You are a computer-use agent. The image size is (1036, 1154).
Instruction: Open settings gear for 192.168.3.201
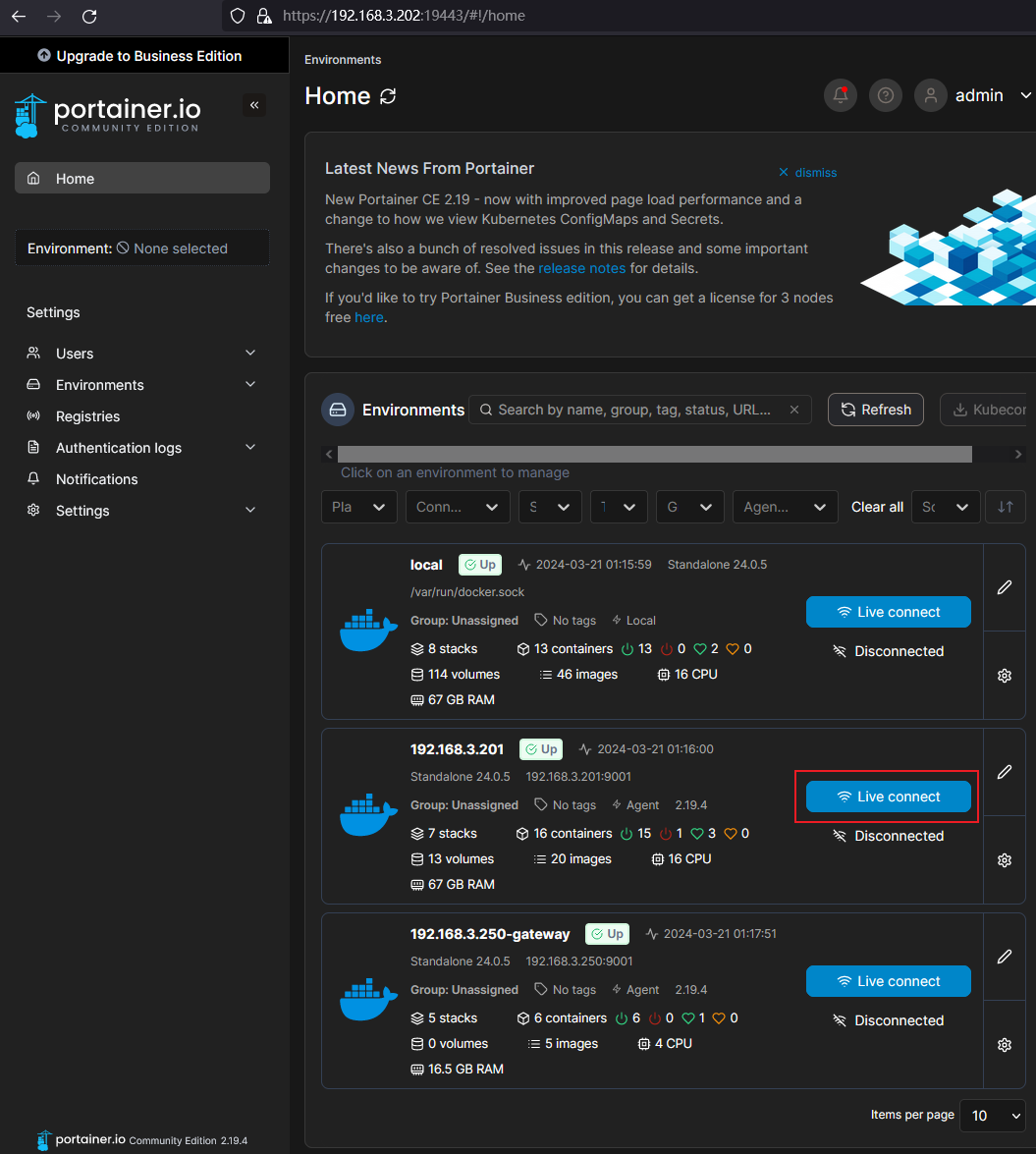(x=1005, y=860)
